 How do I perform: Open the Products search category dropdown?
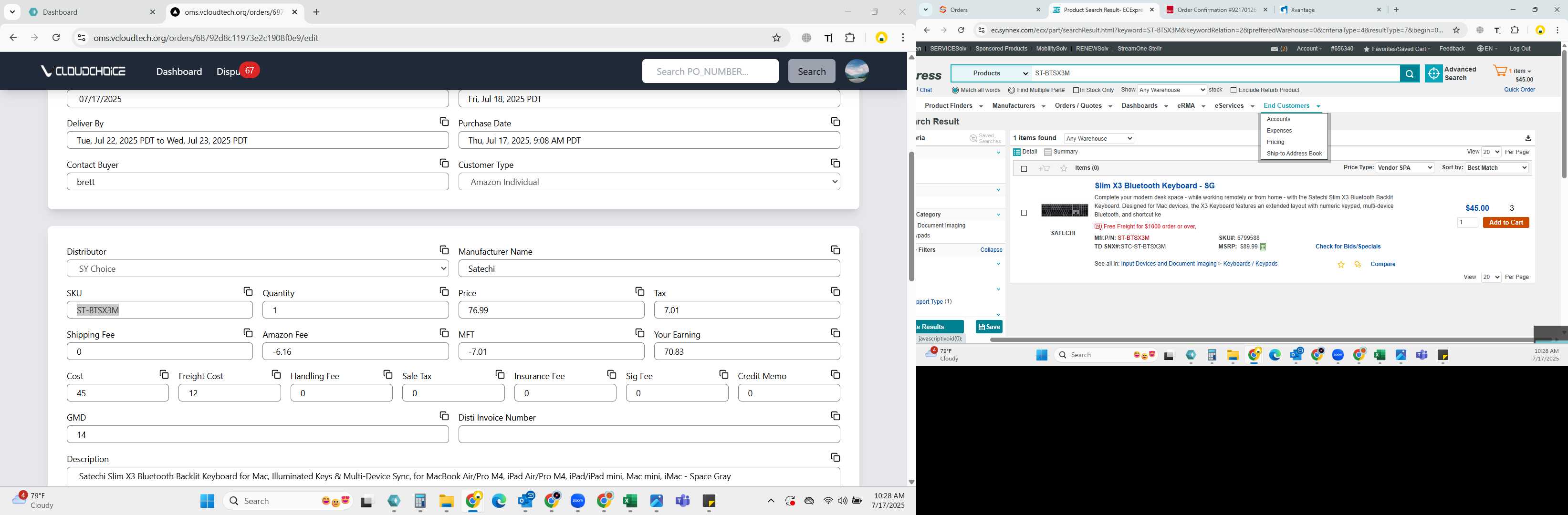[x=991, y=73]
